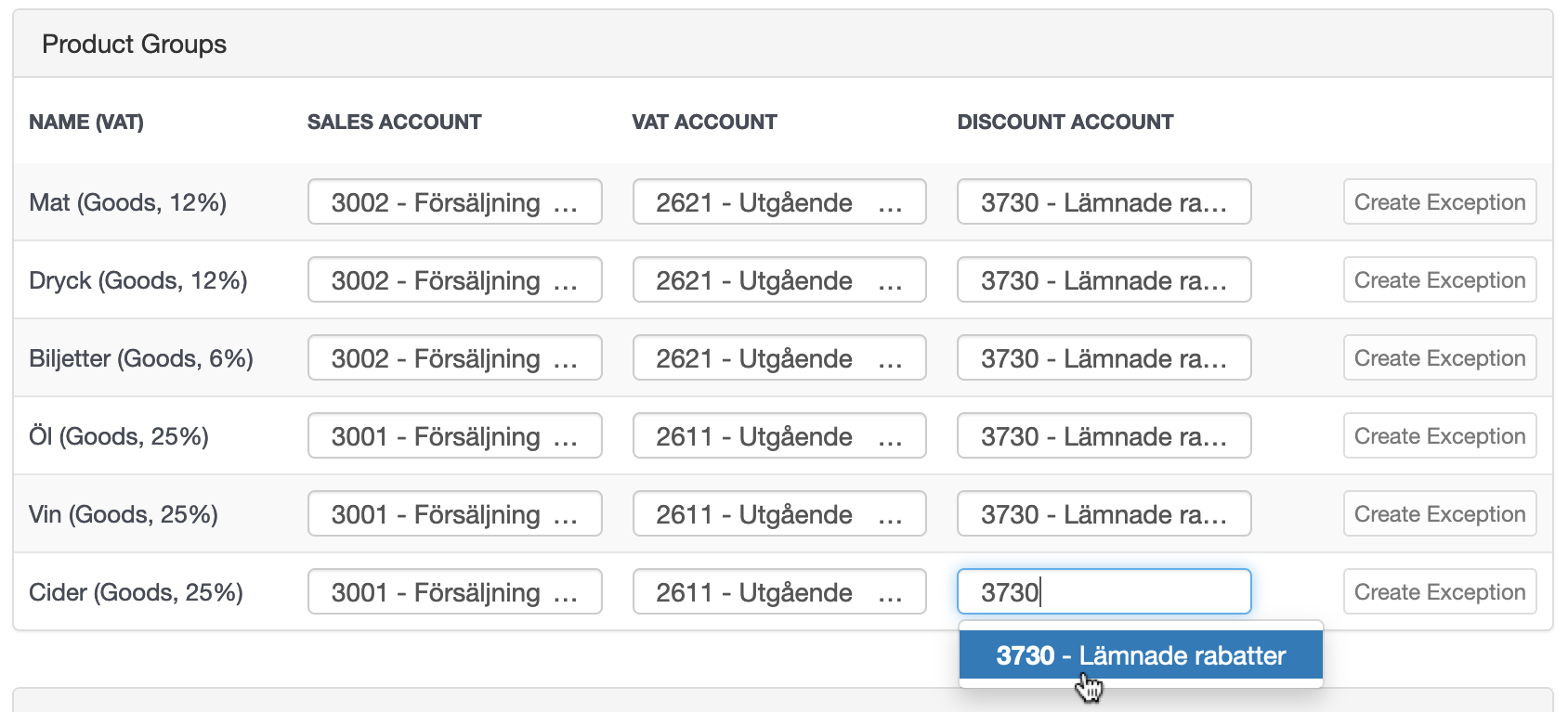Open the Öl VAT account dropdown
Viewport: 1568px width, 712px height.
tap(779, 435)
